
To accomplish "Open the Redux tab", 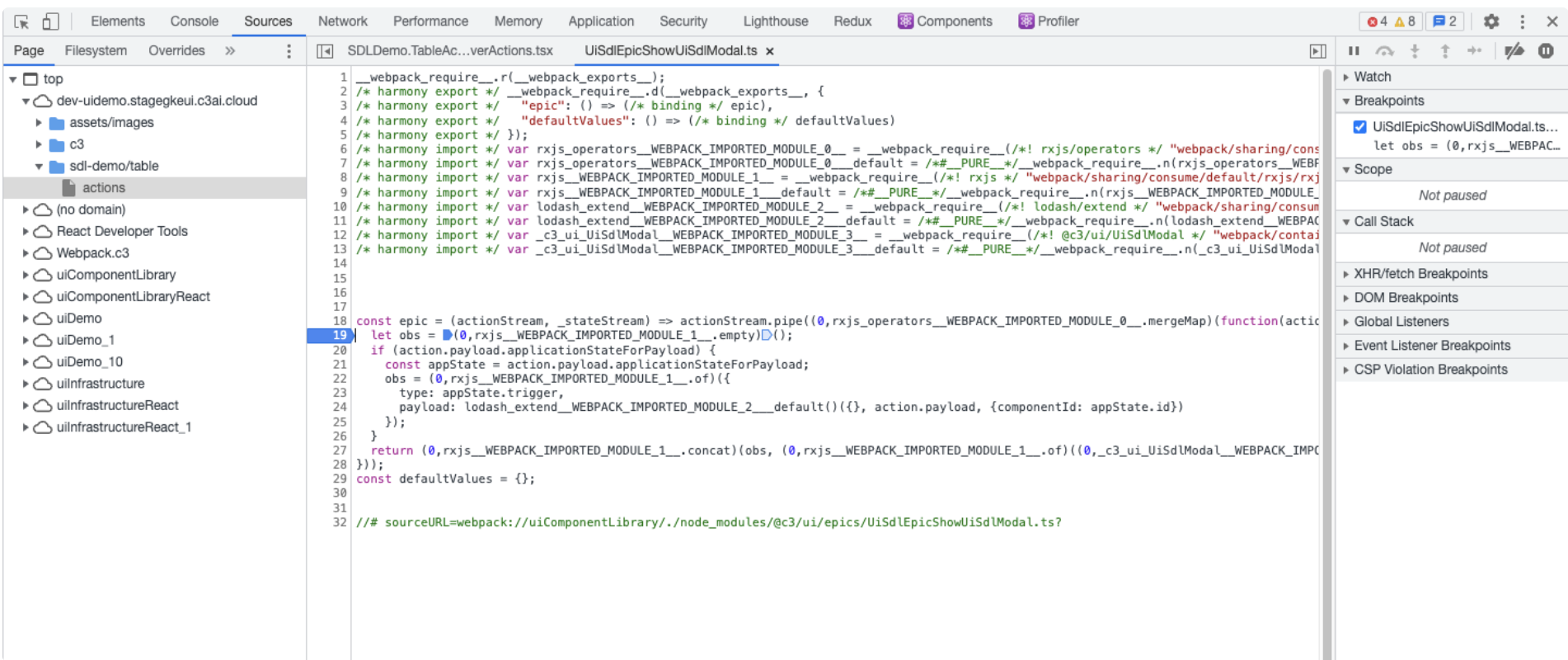I will click(x=852, y=21).
